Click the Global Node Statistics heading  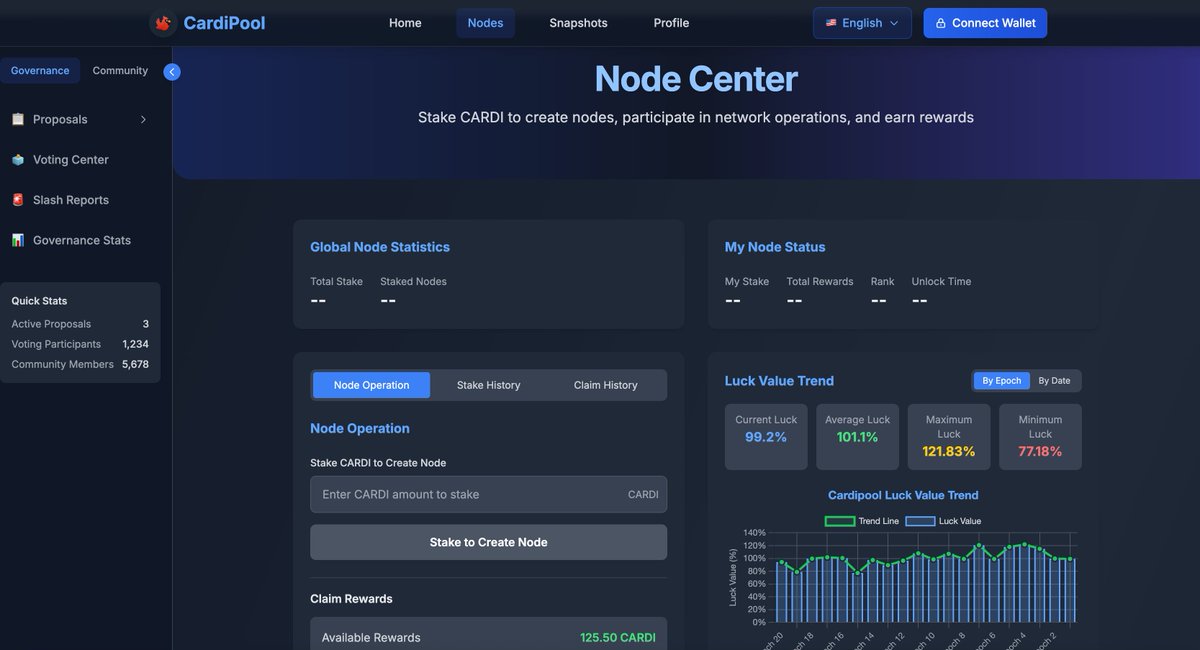pyautogui.click(x=380, y=247)
